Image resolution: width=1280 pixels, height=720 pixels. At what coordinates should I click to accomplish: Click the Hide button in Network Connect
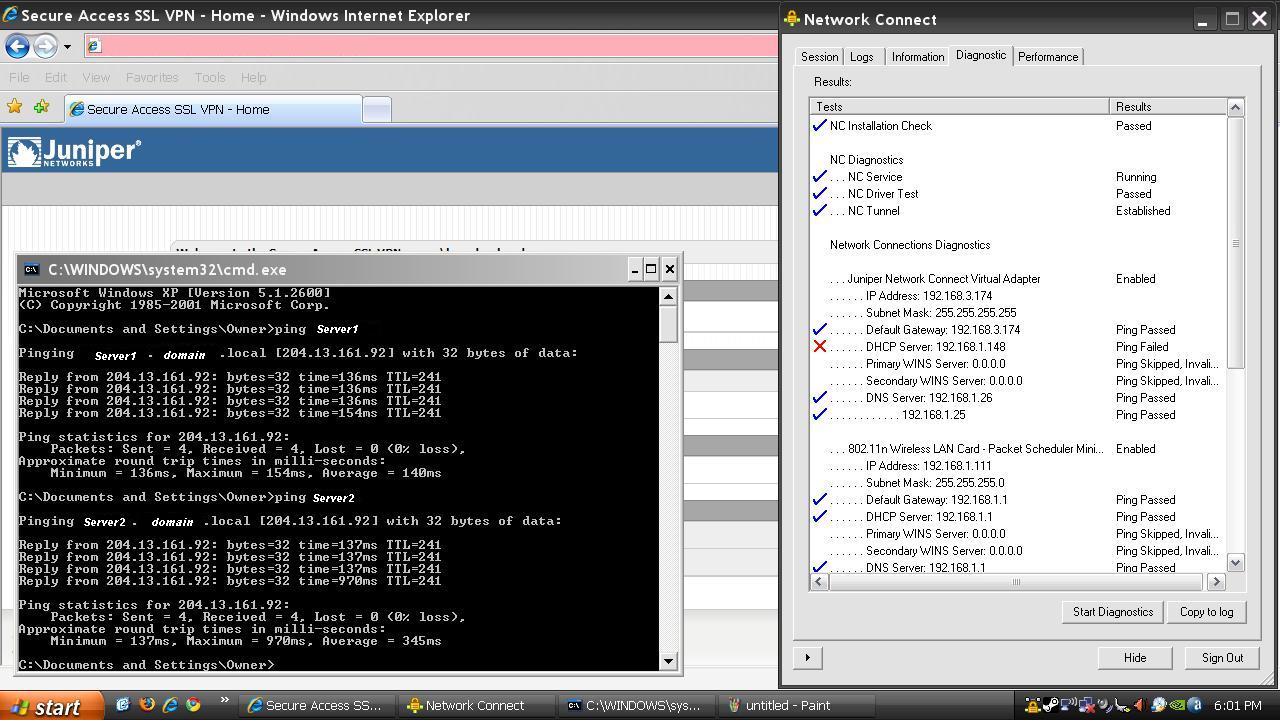pyautogui.click(x=1135, y=658)
